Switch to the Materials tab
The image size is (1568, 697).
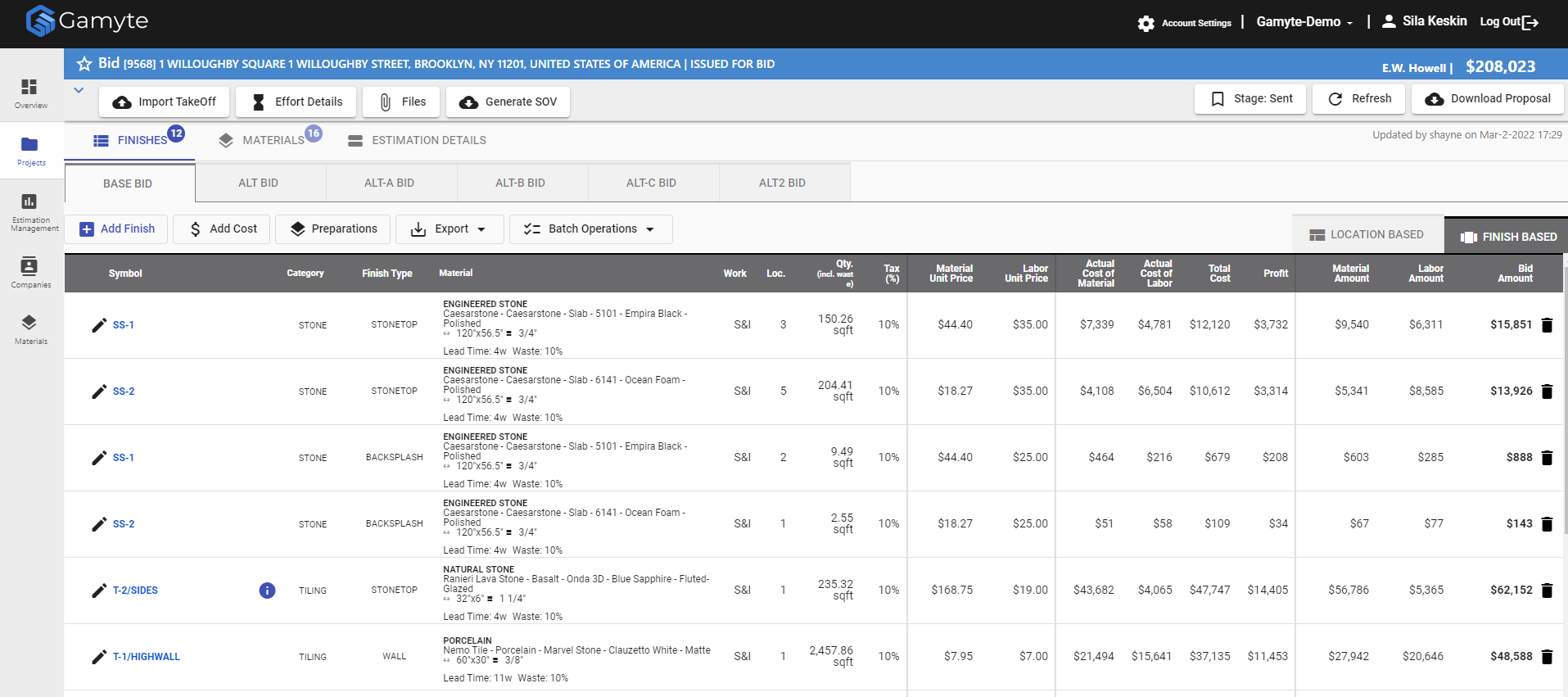[272, 140]
